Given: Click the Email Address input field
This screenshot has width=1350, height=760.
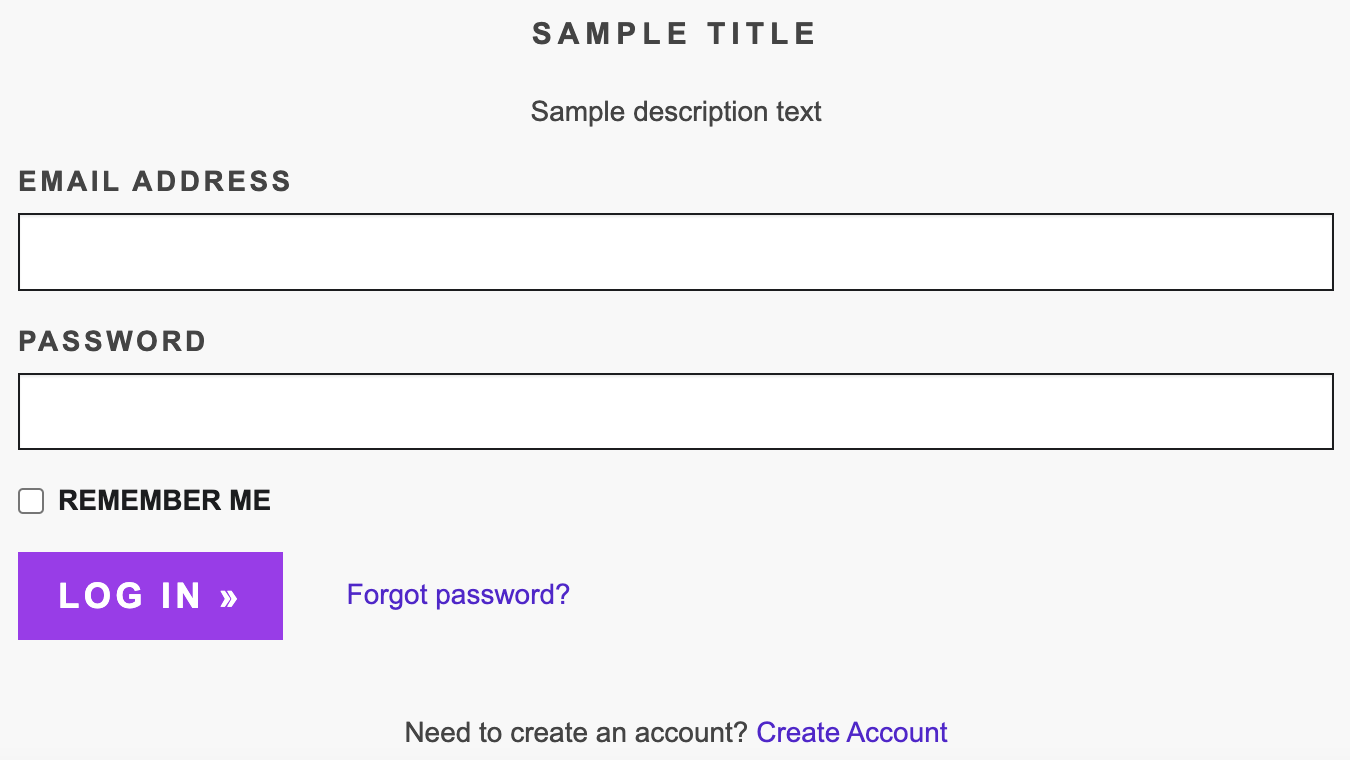Looking at the screenshot, I should pos(675,252).
